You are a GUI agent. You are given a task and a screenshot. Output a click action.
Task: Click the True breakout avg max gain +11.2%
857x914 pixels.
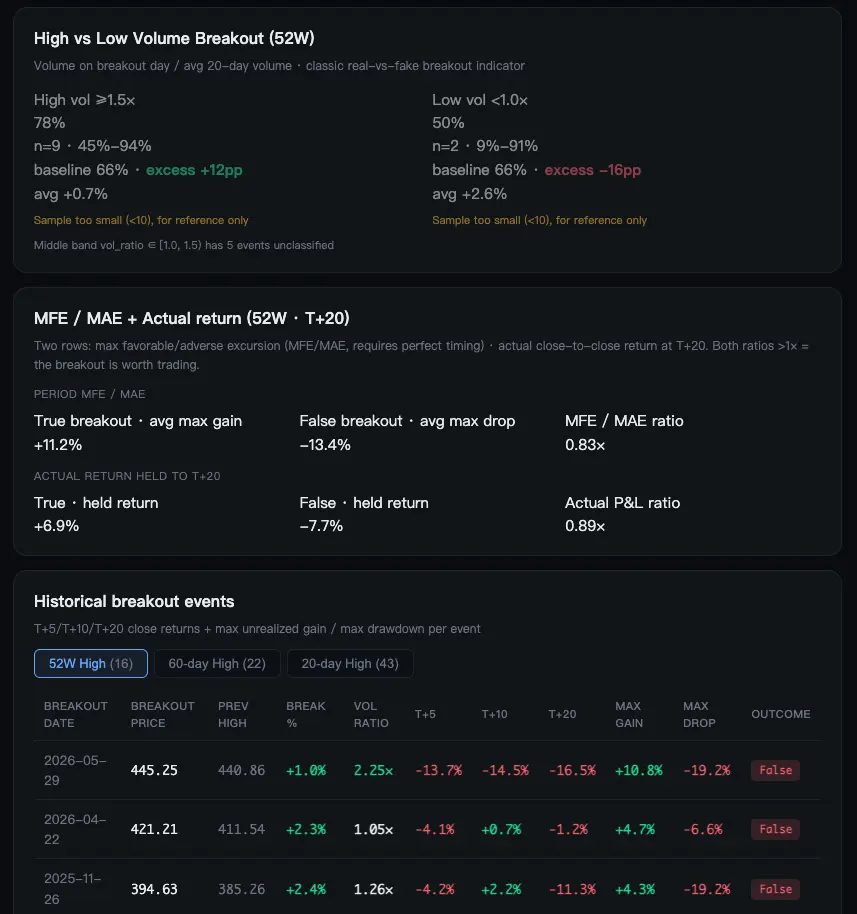(58, 445)
